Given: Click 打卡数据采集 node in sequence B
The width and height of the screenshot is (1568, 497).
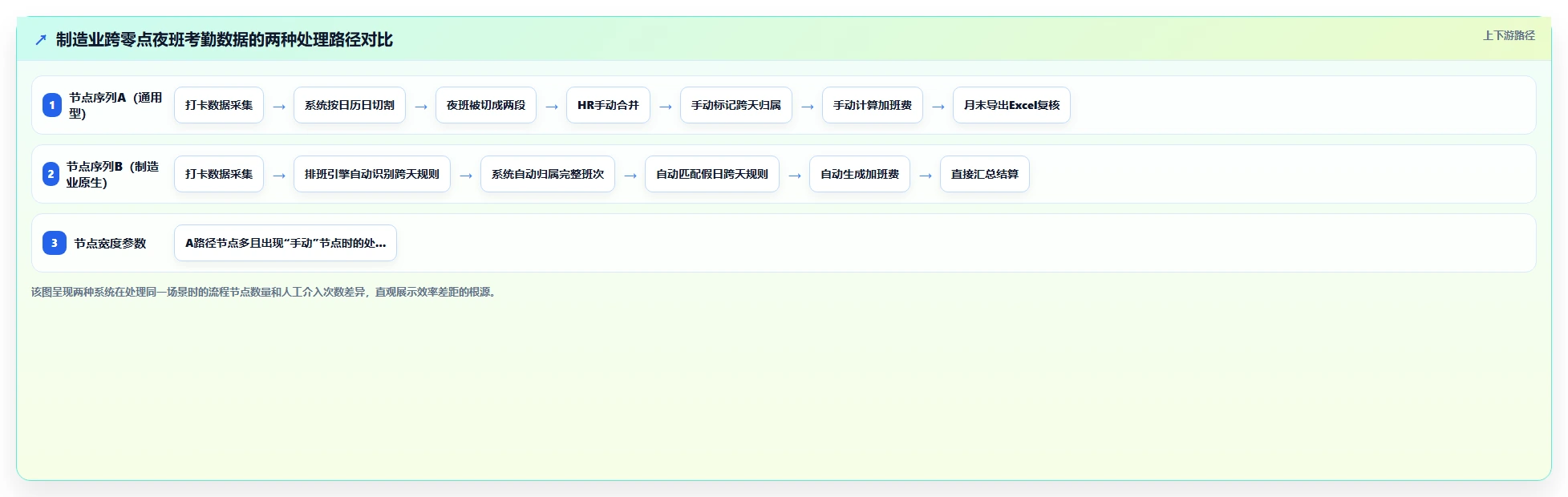Looking at the screenshot, I should (x=219, y=174).
